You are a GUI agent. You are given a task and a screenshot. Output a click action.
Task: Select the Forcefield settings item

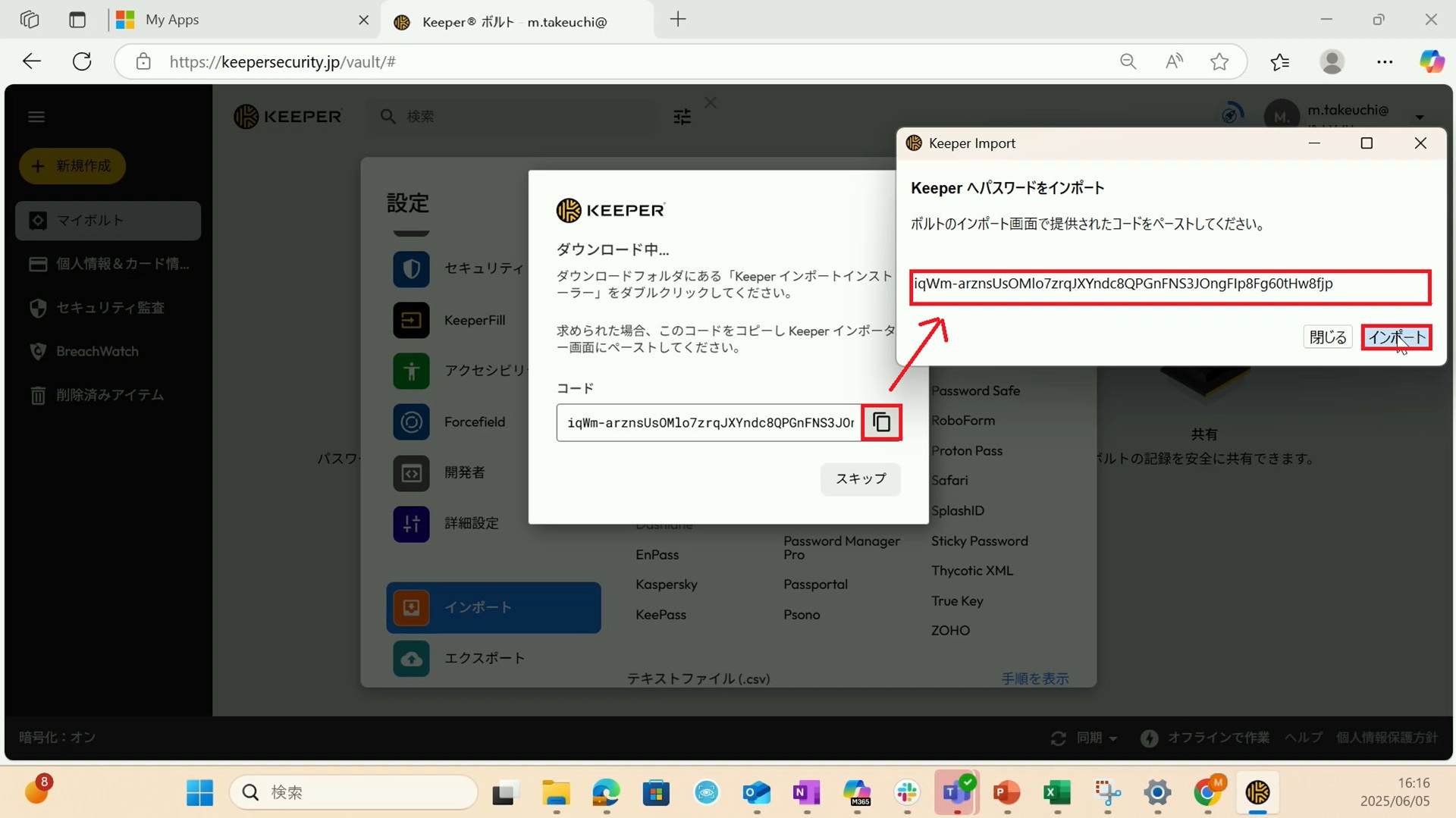tap(475, 422)
